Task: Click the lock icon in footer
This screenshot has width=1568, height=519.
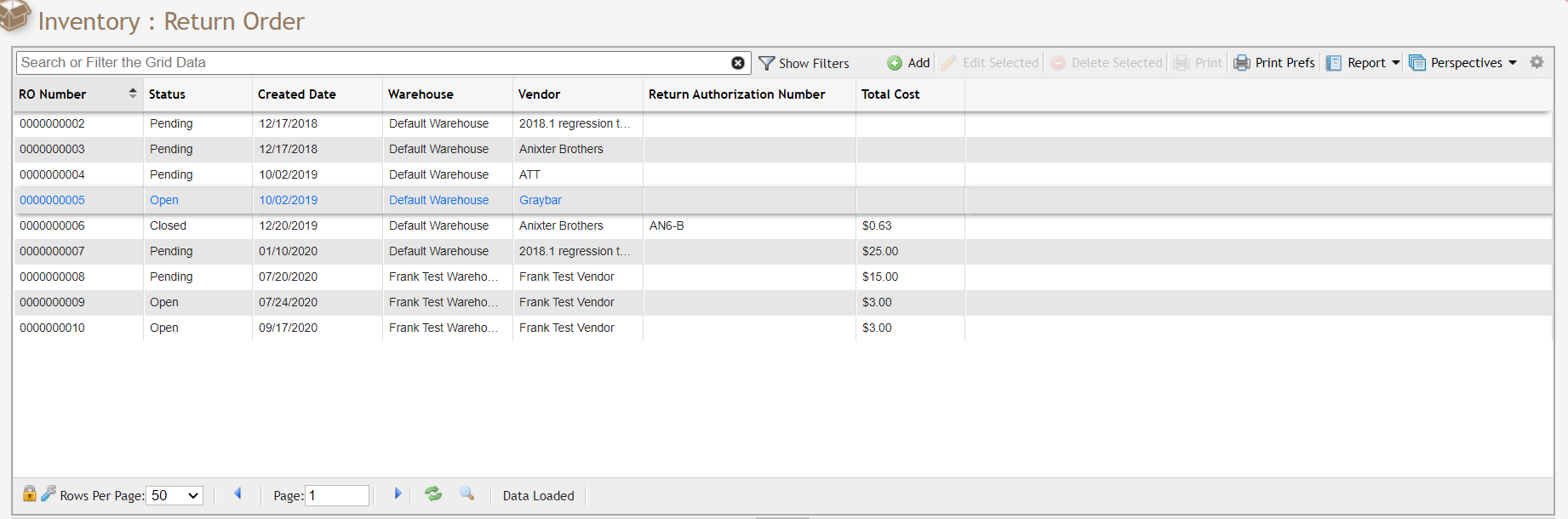Action: tap(29, 493)
